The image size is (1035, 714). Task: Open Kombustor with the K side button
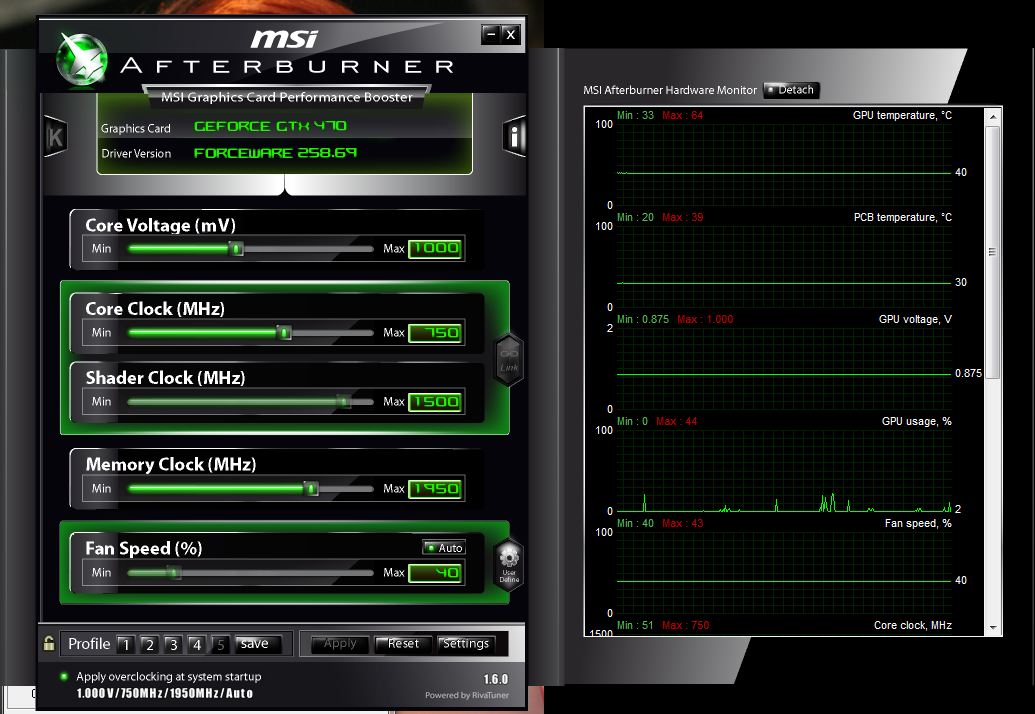[55, 137]
